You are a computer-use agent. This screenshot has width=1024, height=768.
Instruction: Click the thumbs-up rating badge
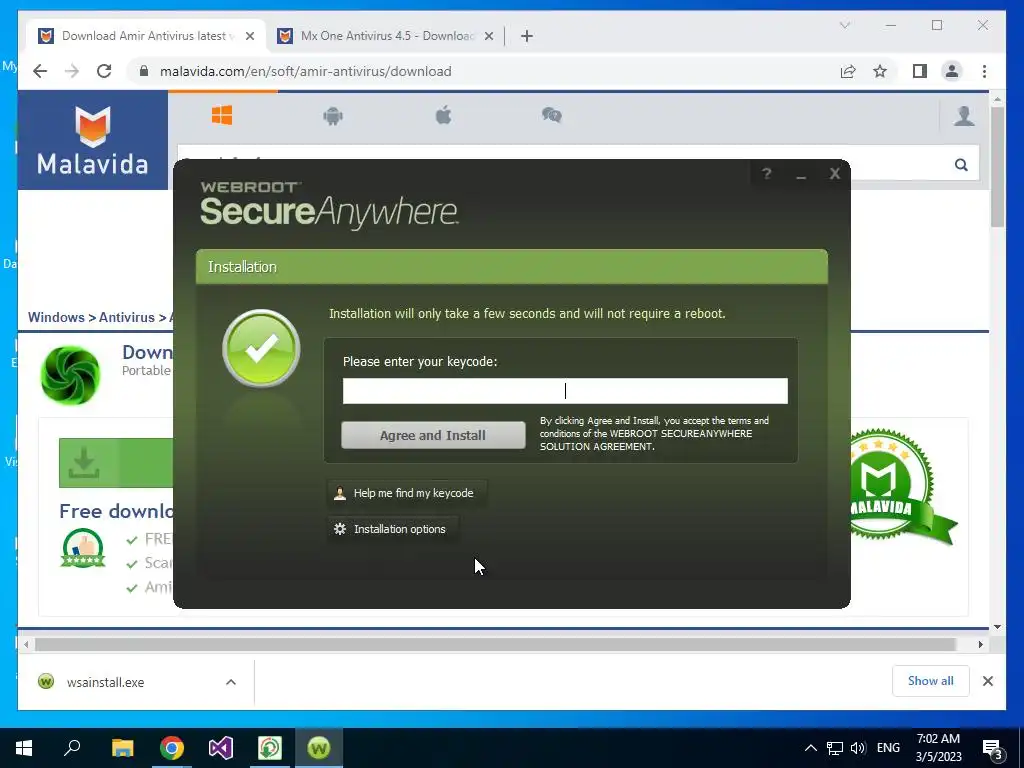coord(83,547)
